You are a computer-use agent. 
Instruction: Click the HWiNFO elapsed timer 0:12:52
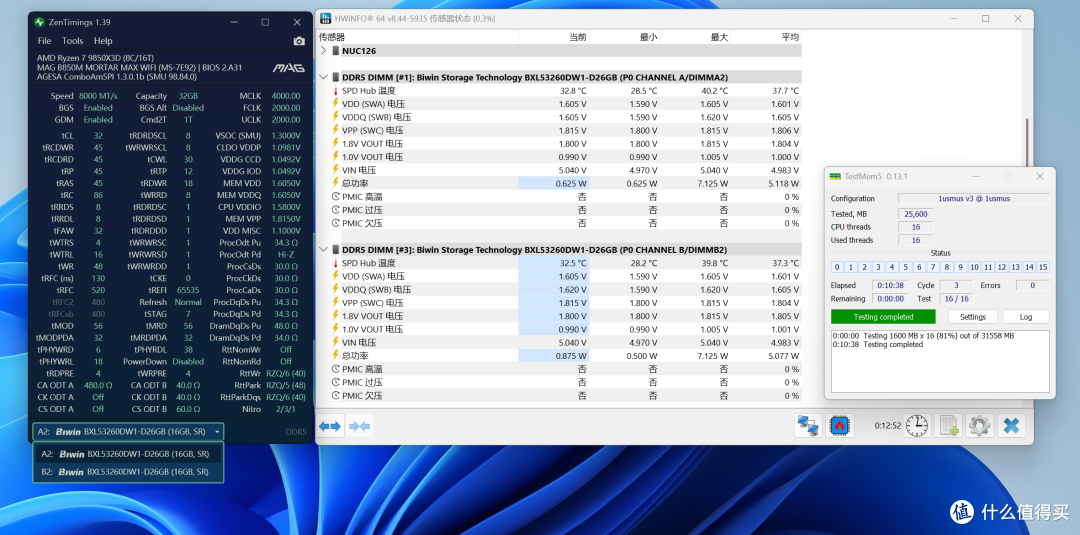[x=887, y=426]
